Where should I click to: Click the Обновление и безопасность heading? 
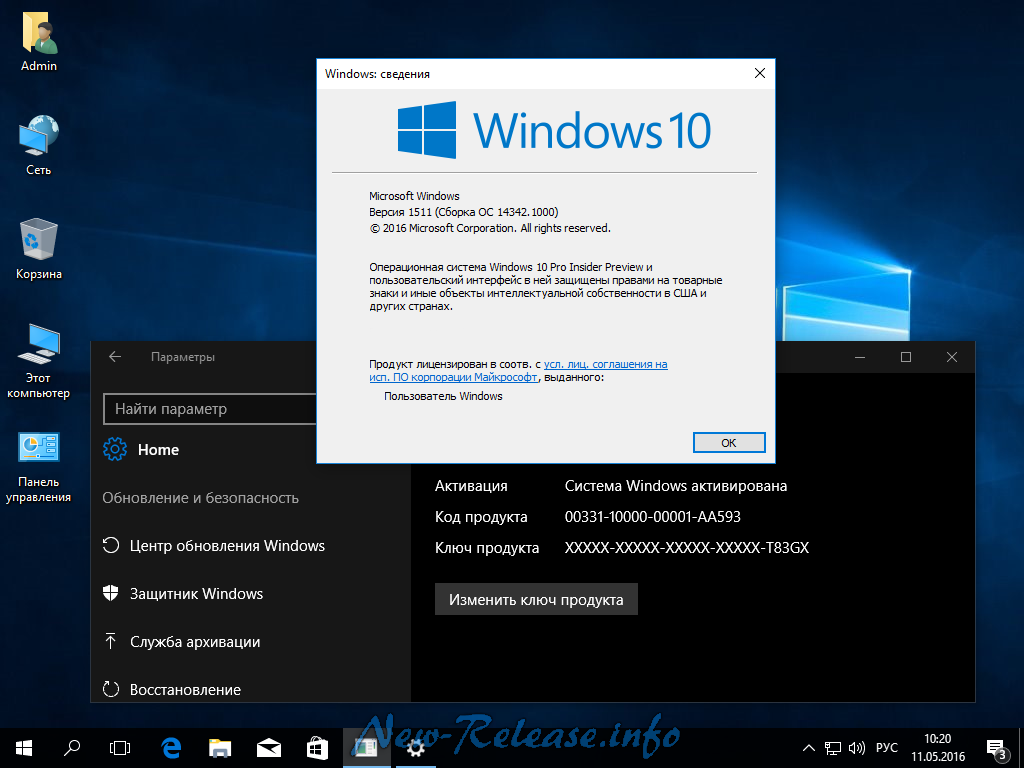pyautogui.click(x=200, y=498)
